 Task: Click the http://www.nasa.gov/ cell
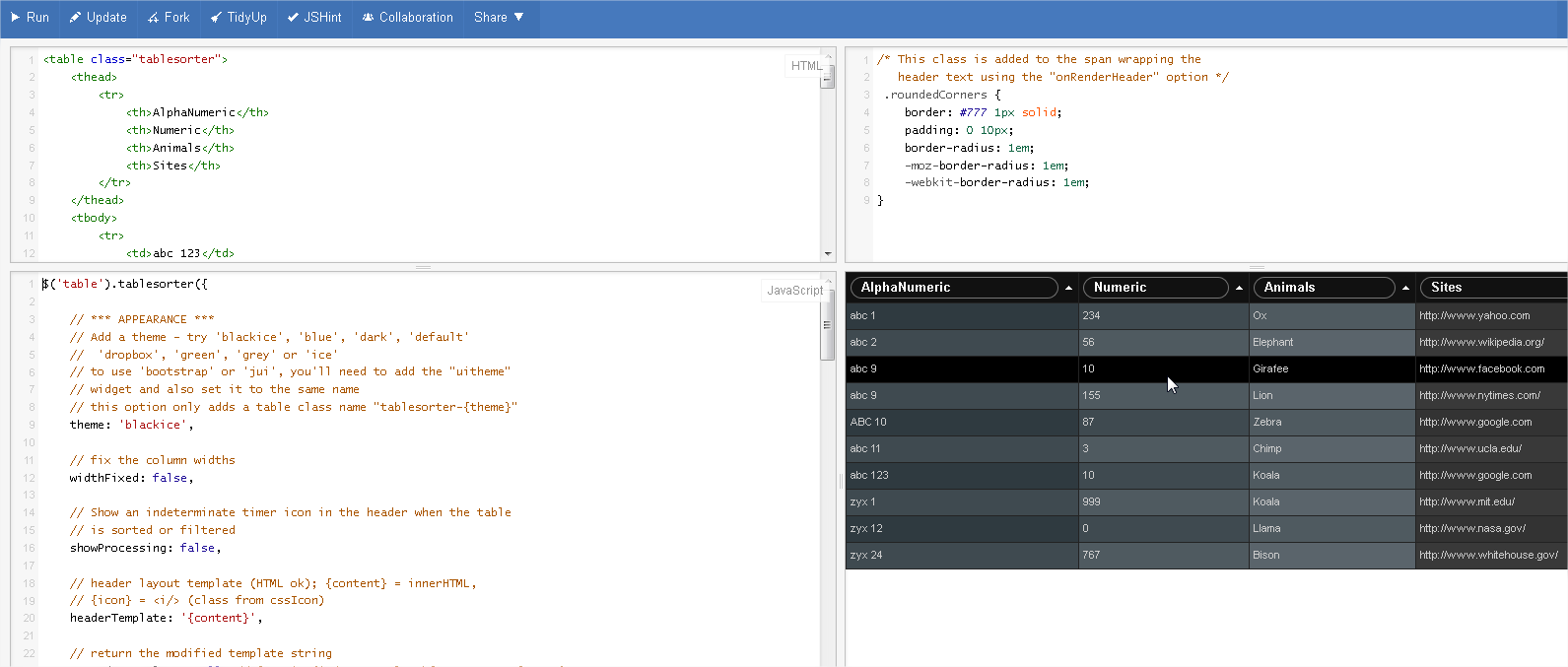[1491, 529]
